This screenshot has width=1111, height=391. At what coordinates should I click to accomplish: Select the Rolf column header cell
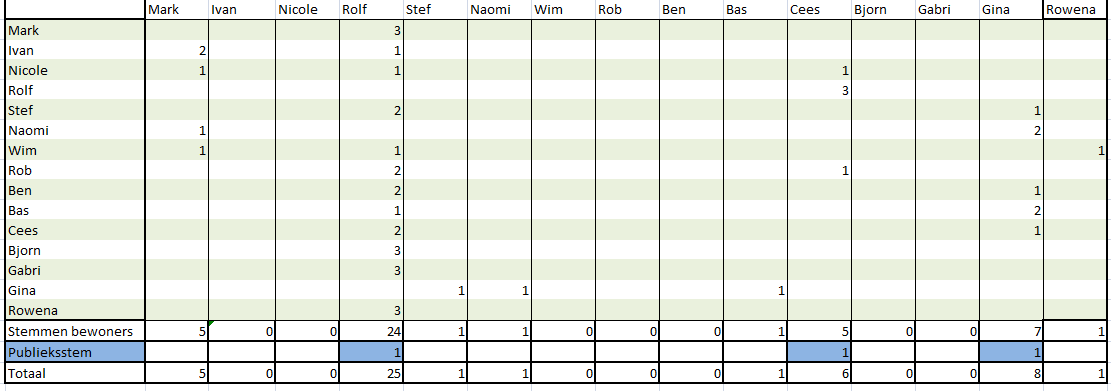tap(371, 10)
